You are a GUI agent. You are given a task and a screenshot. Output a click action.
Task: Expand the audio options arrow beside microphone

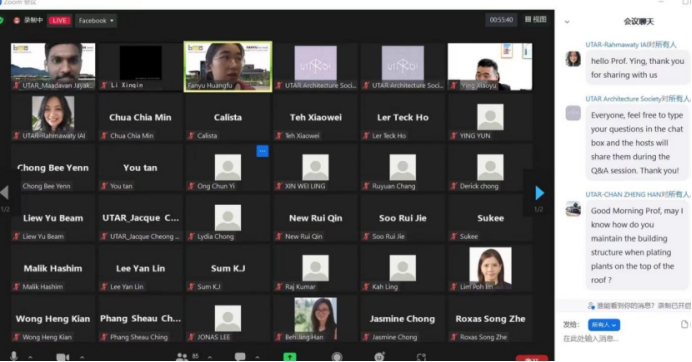click(30, 357)
